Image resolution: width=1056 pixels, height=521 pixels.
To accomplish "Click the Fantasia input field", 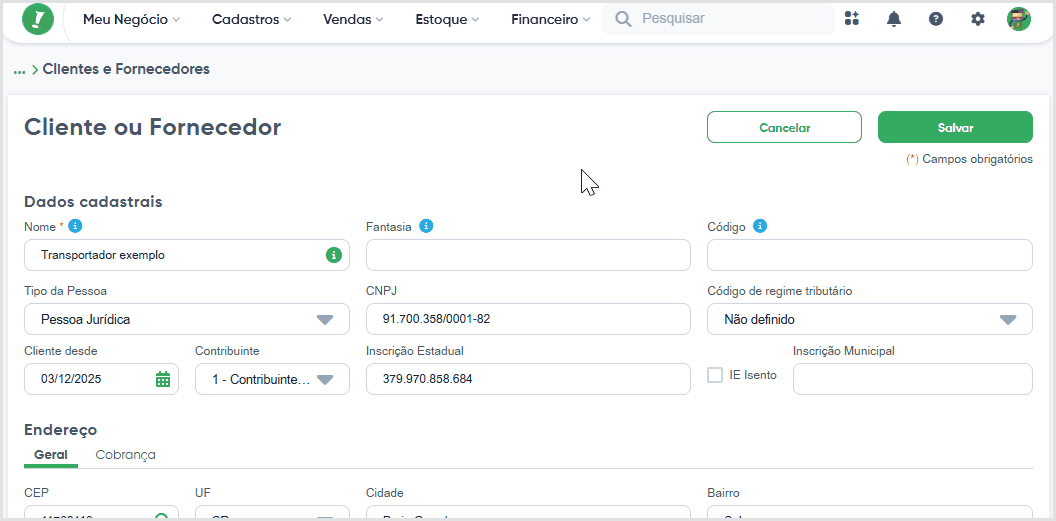I will point(528,255).
